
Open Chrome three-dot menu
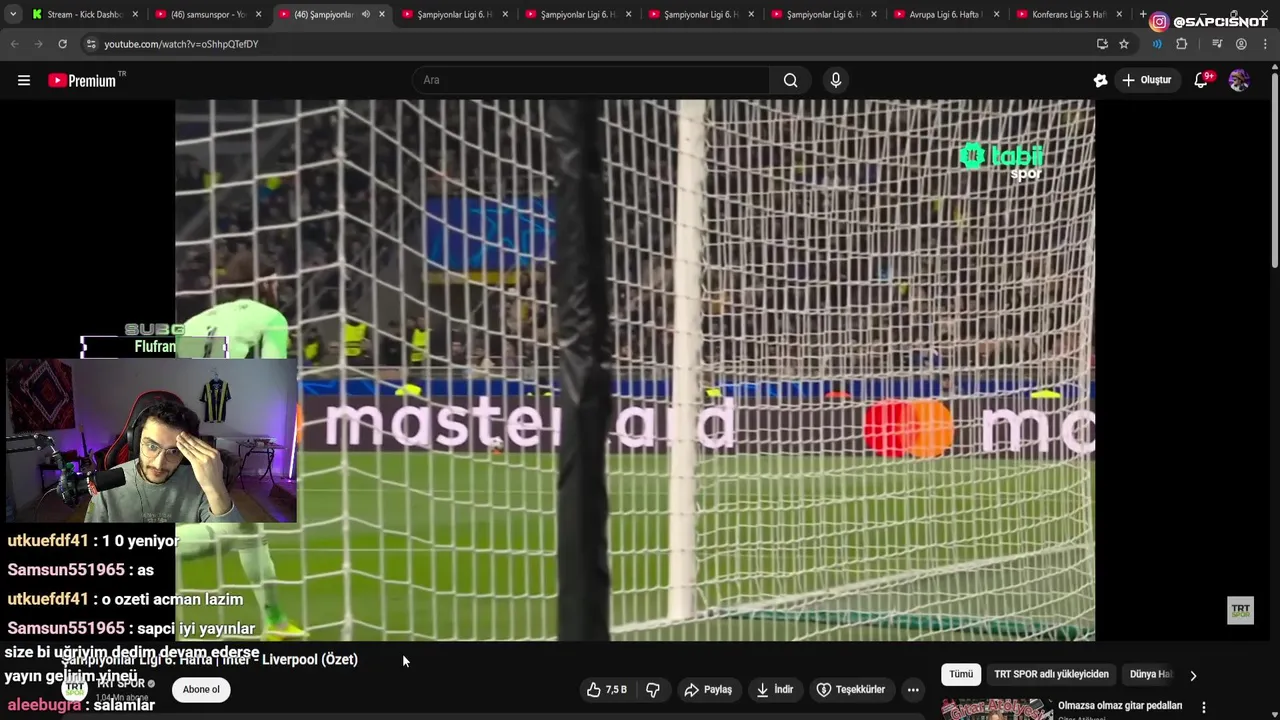(x=1266, y=44)
